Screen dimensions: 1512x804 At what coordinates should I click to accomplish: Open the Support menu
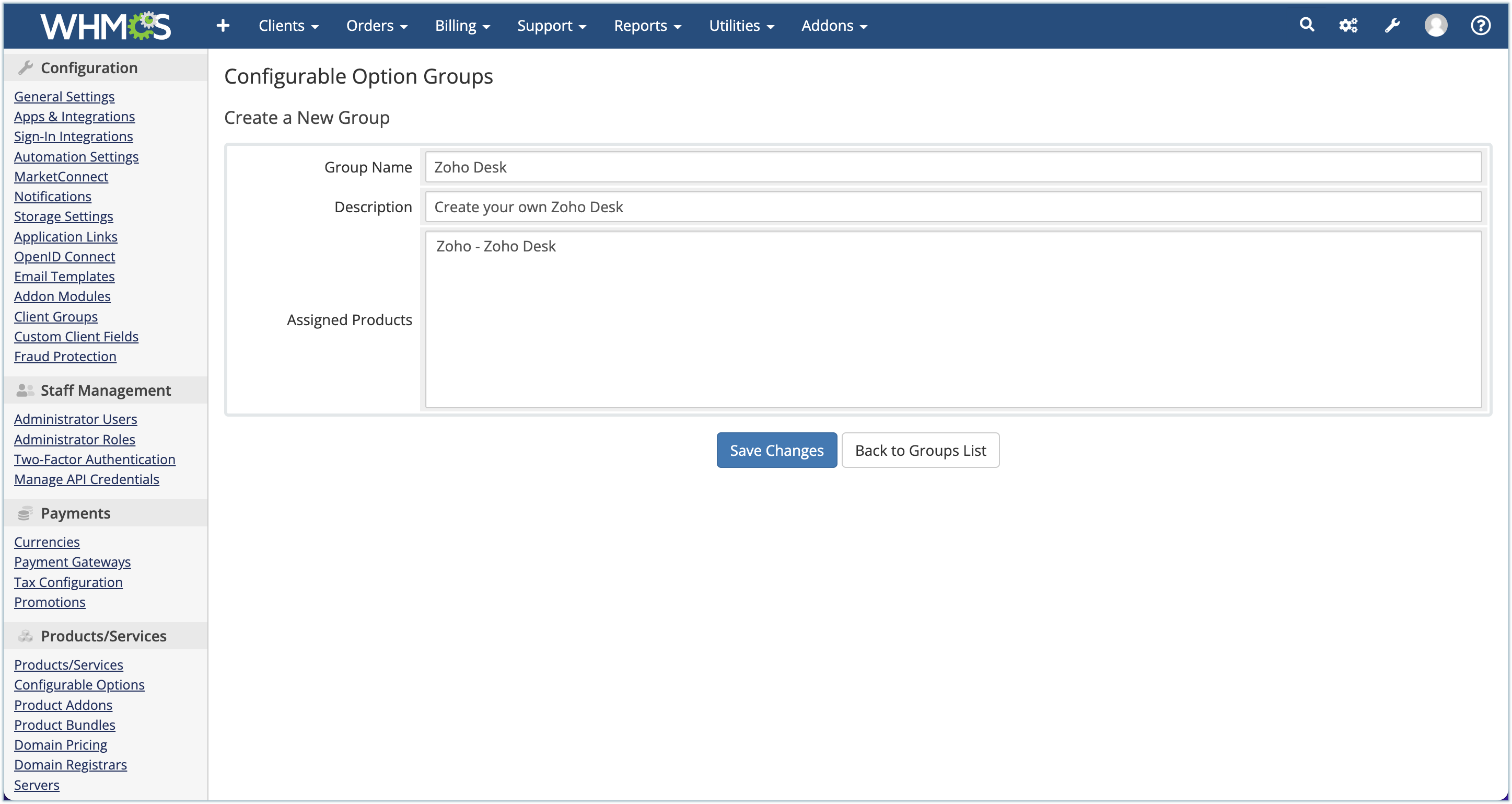(x=551, y=26)
